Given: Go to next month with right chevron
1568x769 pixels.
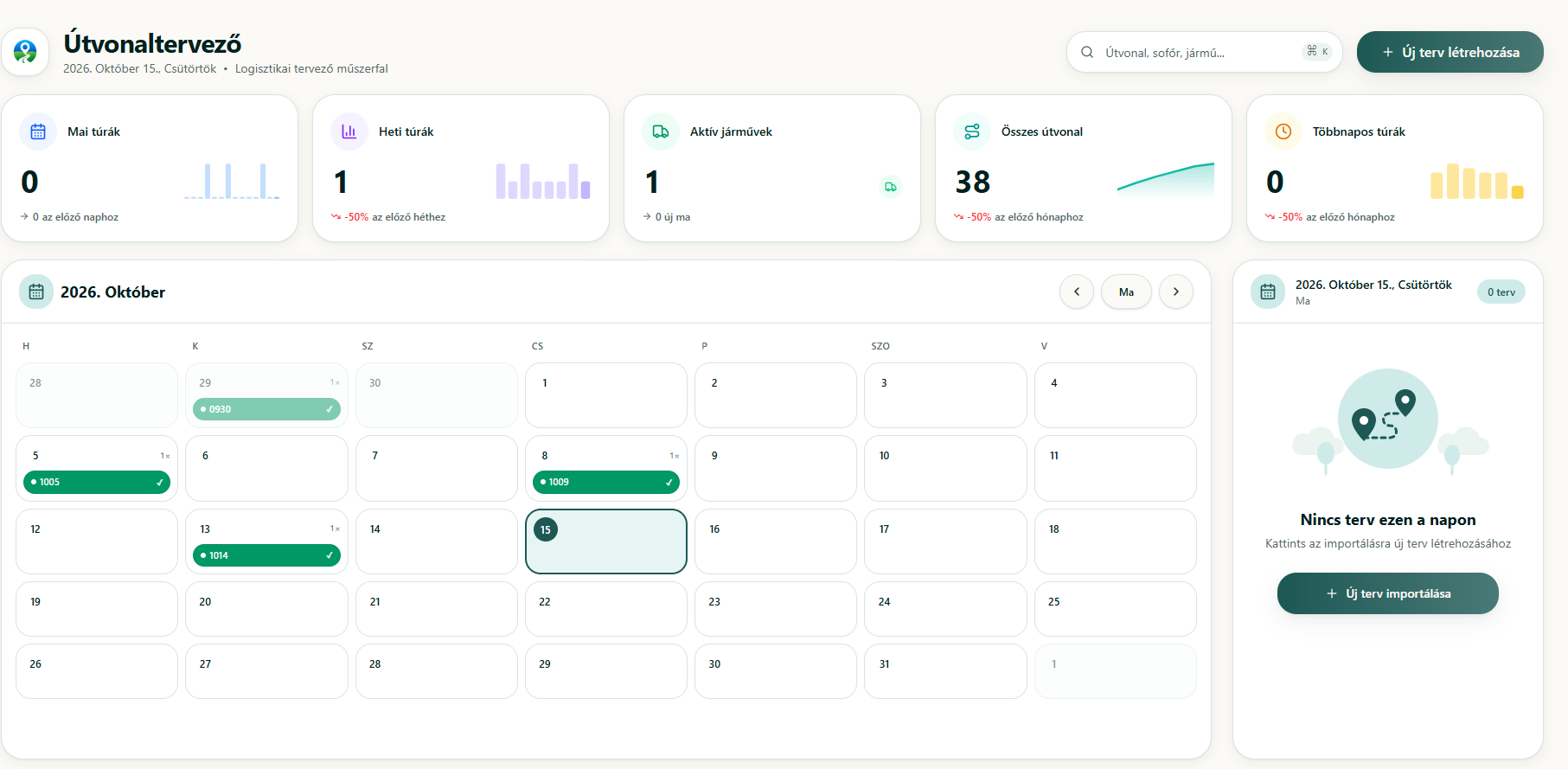Looking at the screenshot, I should (1176, 292).
